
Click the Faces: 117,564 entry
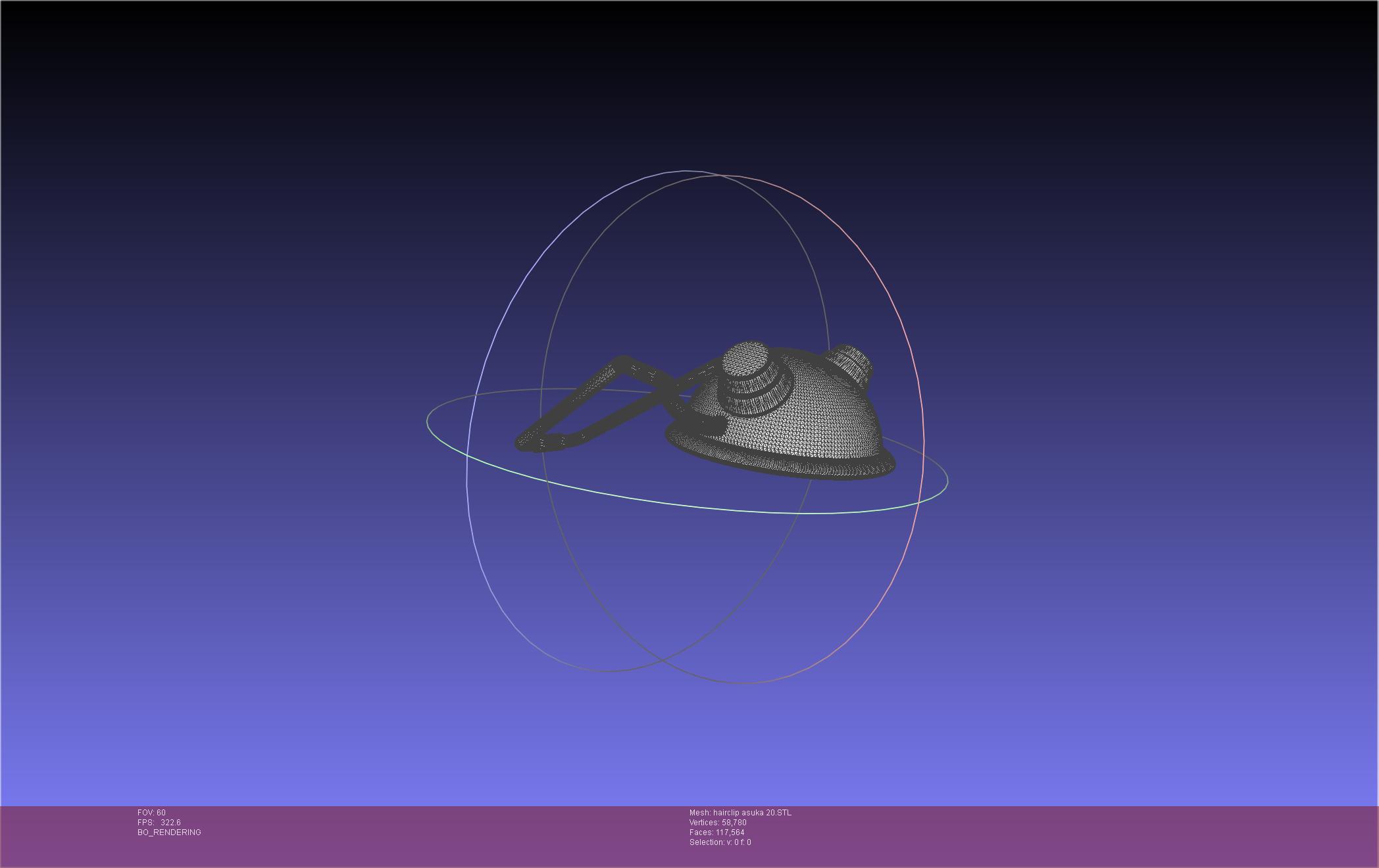(x=717, y=832)
